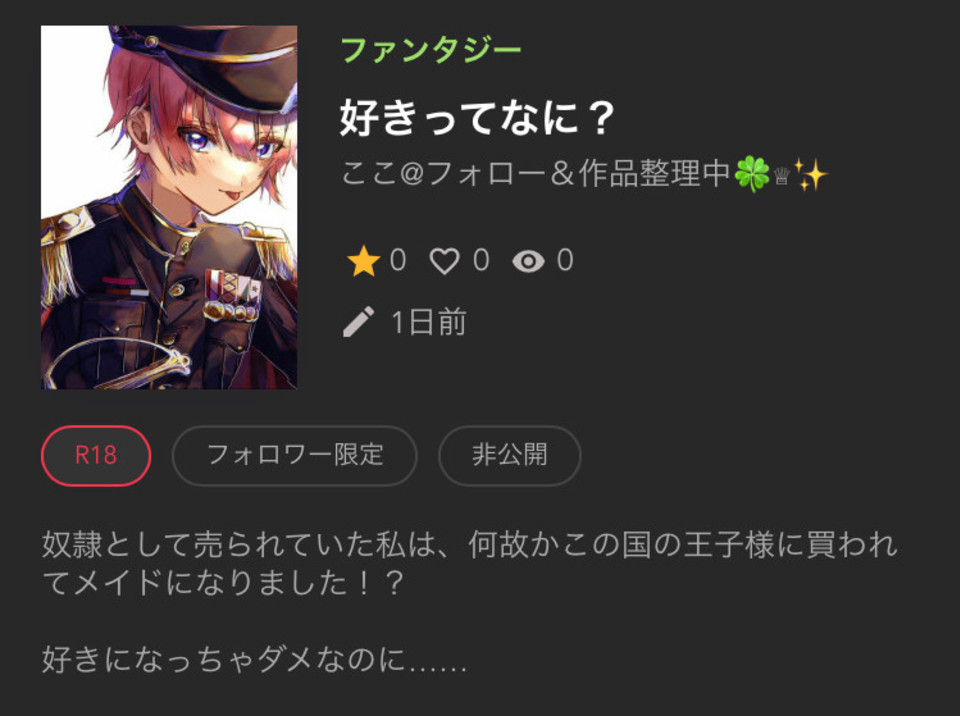The image size is (960, 716).
Task: Click the heart likes icon
Action: (x=444, y=262)
